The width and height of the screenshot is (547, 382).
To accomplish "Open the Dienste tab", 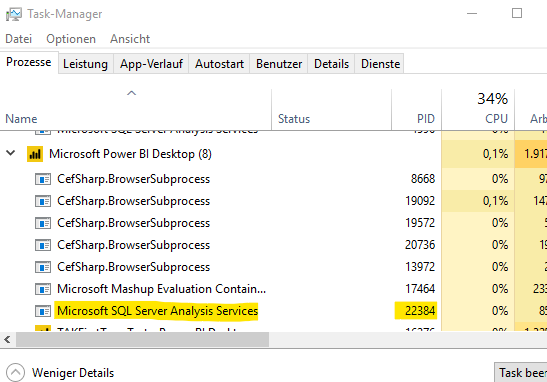I will [x=380, y=64].
